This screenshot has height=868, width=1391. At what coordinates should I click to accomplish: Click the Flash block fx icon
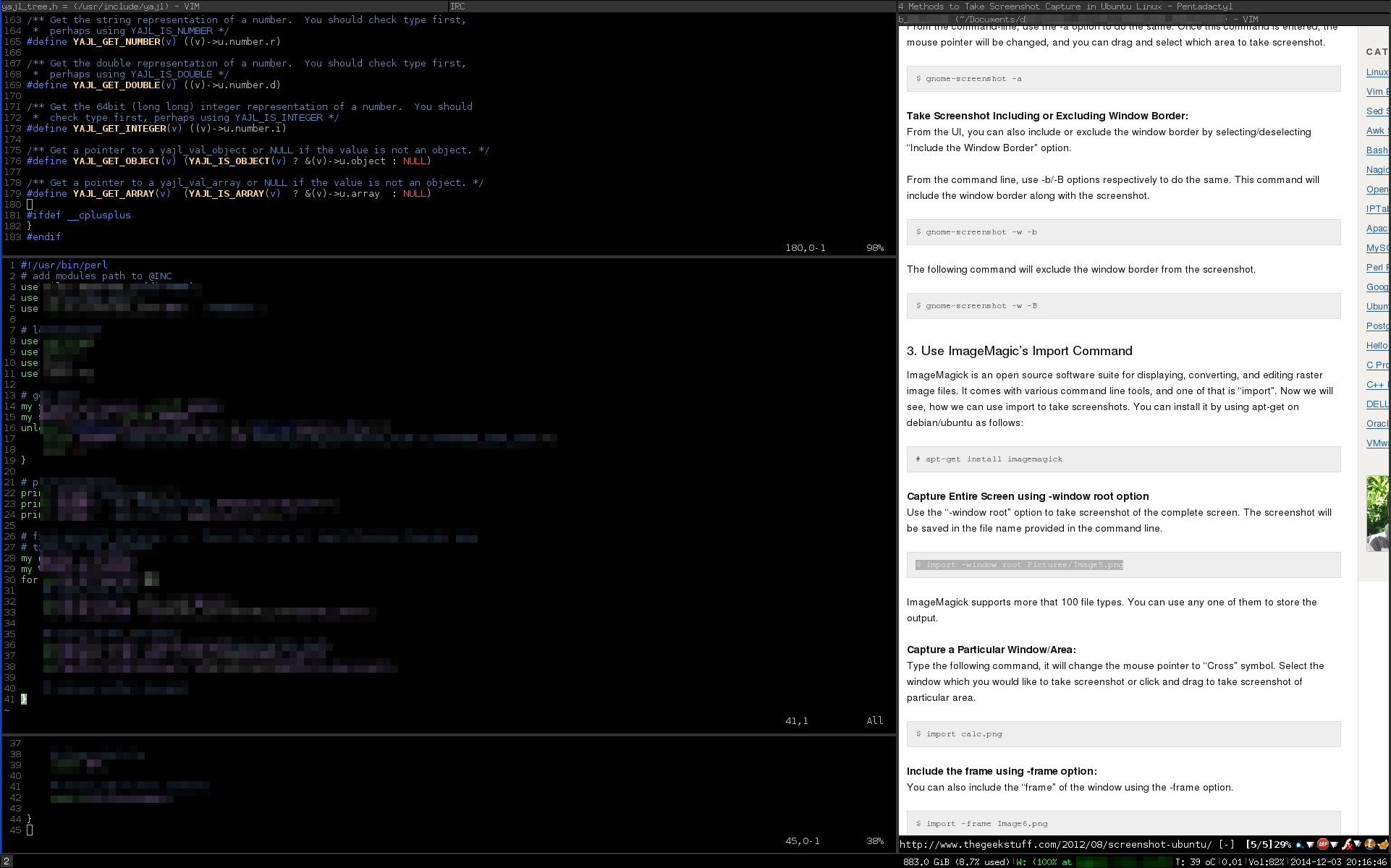[1348, 844]
